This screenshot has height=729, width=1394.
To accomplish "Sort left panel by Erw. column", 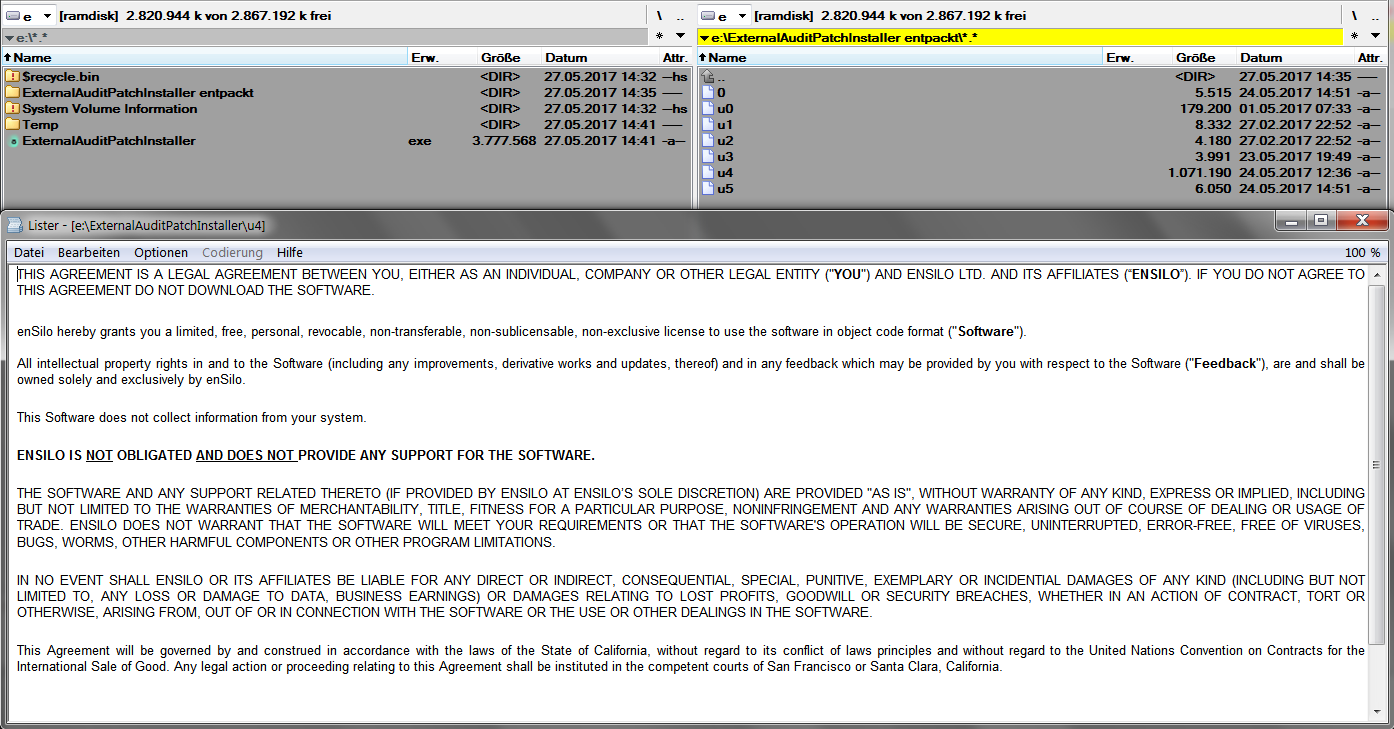I will coord(442,58).
